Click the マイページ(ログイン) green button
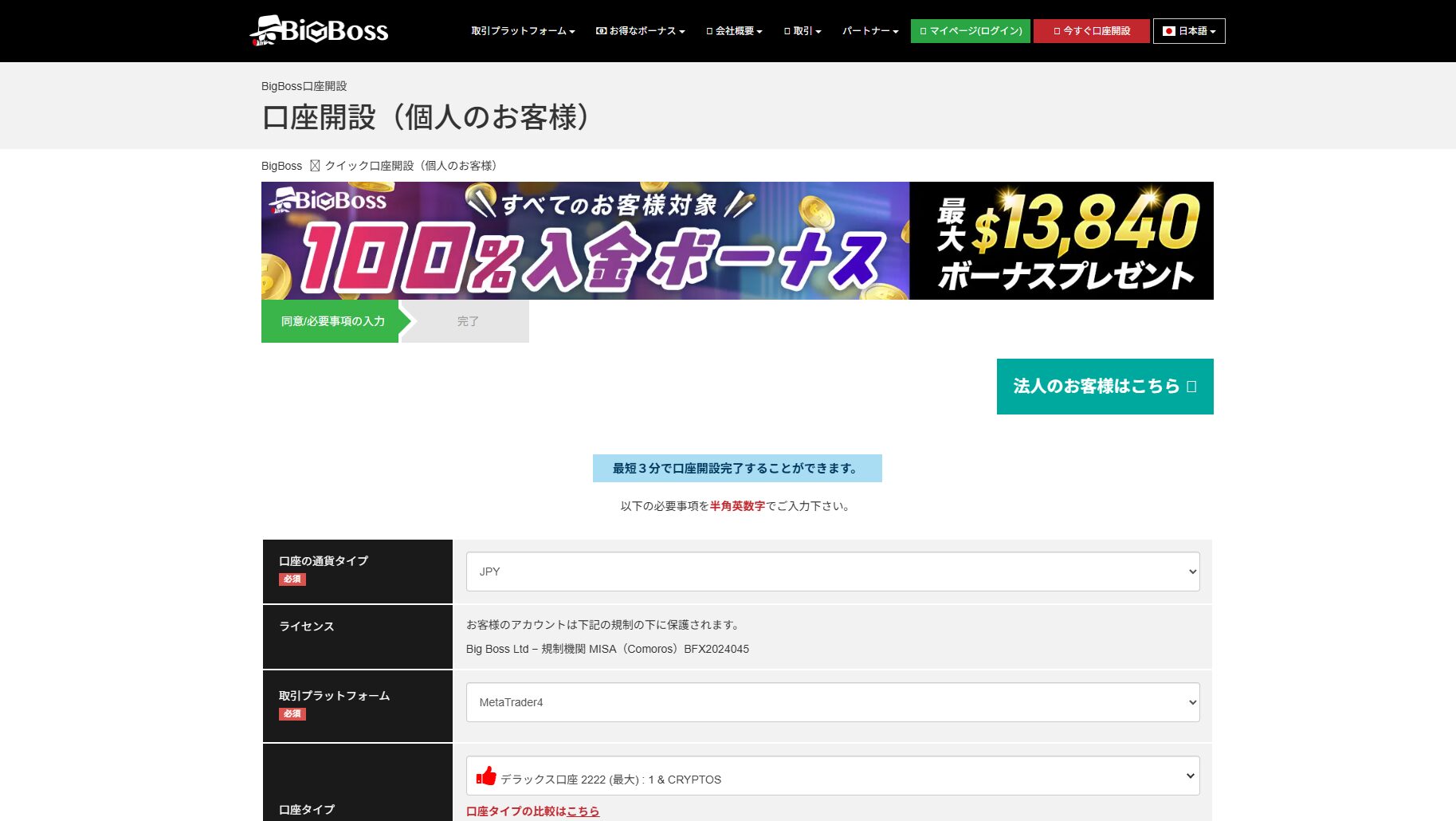Viewport: 1456px width, 821px height. (x=971, y=31)
